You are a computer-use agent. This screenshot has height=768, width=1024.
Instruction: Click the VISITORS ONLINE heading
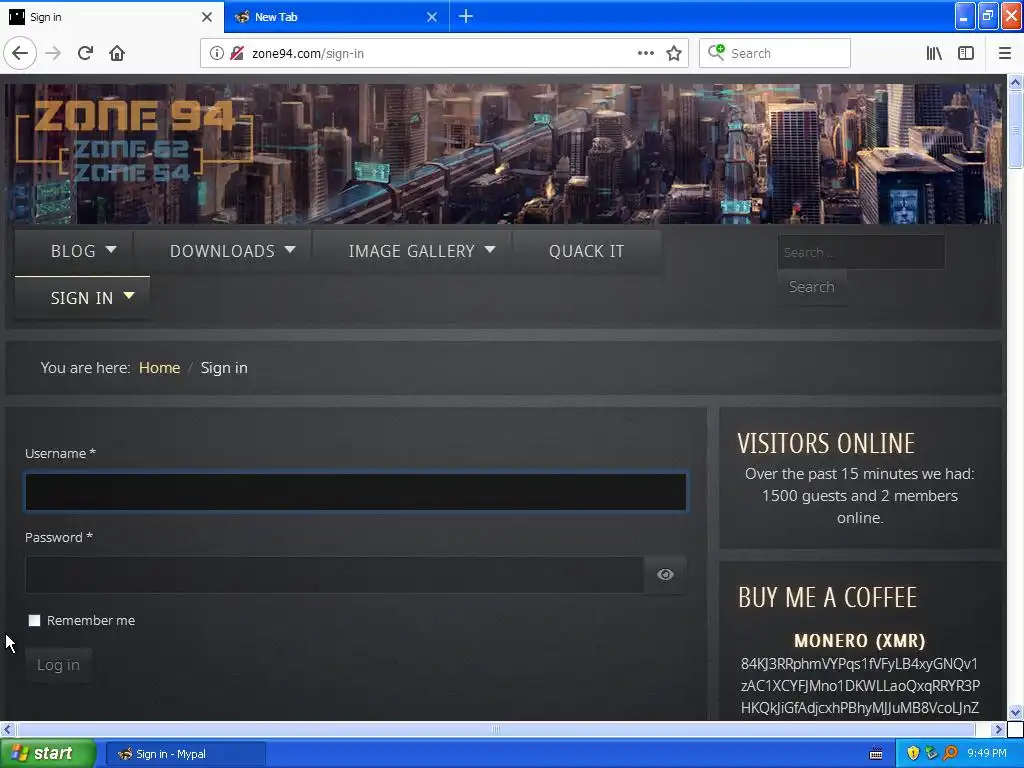[826, 443]
